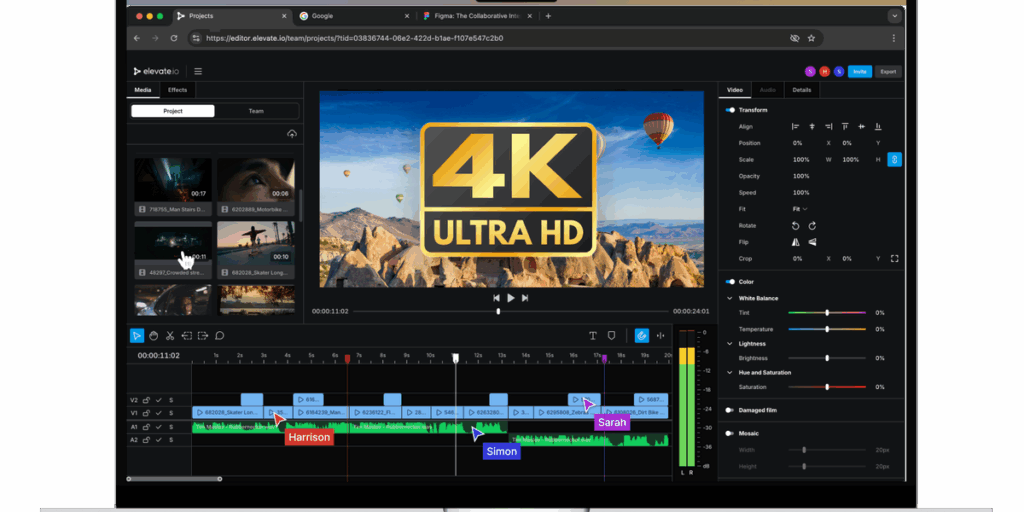Toggle the Transform section switch
Screen dimensions: 1024x512
click(x=730, y=110)
